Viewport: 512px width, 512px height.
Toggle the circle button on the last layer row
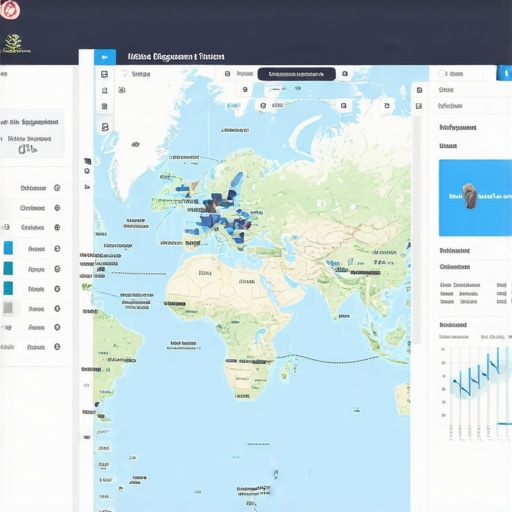point(57,347)
